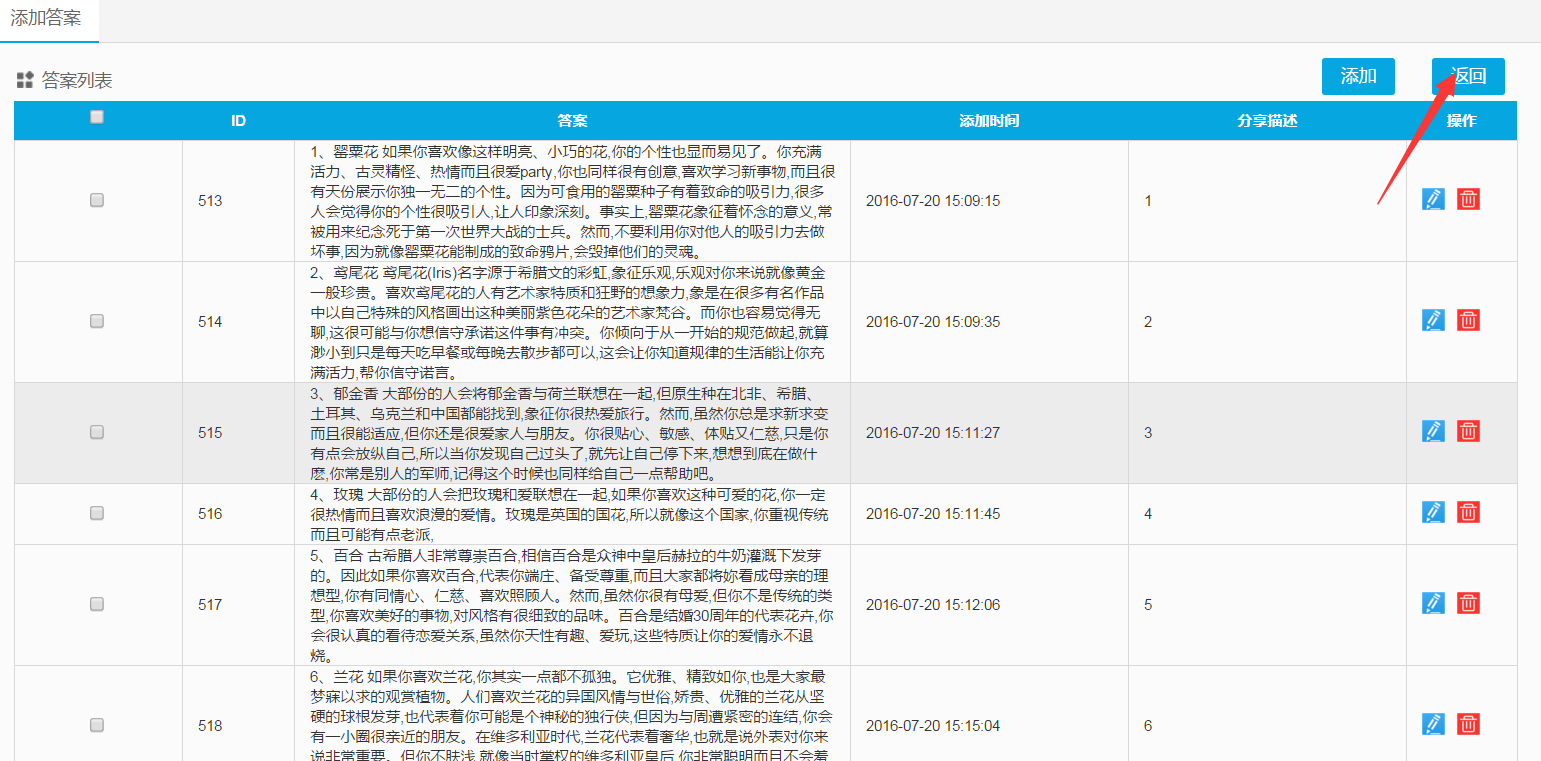Toggle the select-all checkbox in header
Viewport: 1541px width, 761px height.
point(97,117)
